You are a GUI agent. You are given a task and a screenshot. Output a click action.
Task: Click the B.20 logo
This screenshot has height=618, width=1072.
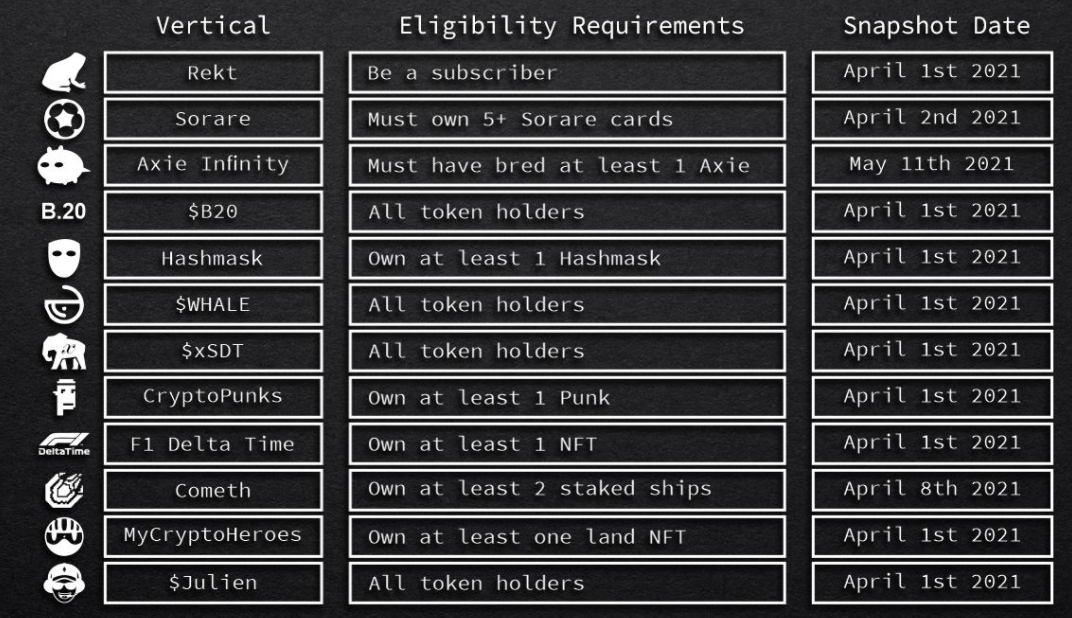coord(64,211)
